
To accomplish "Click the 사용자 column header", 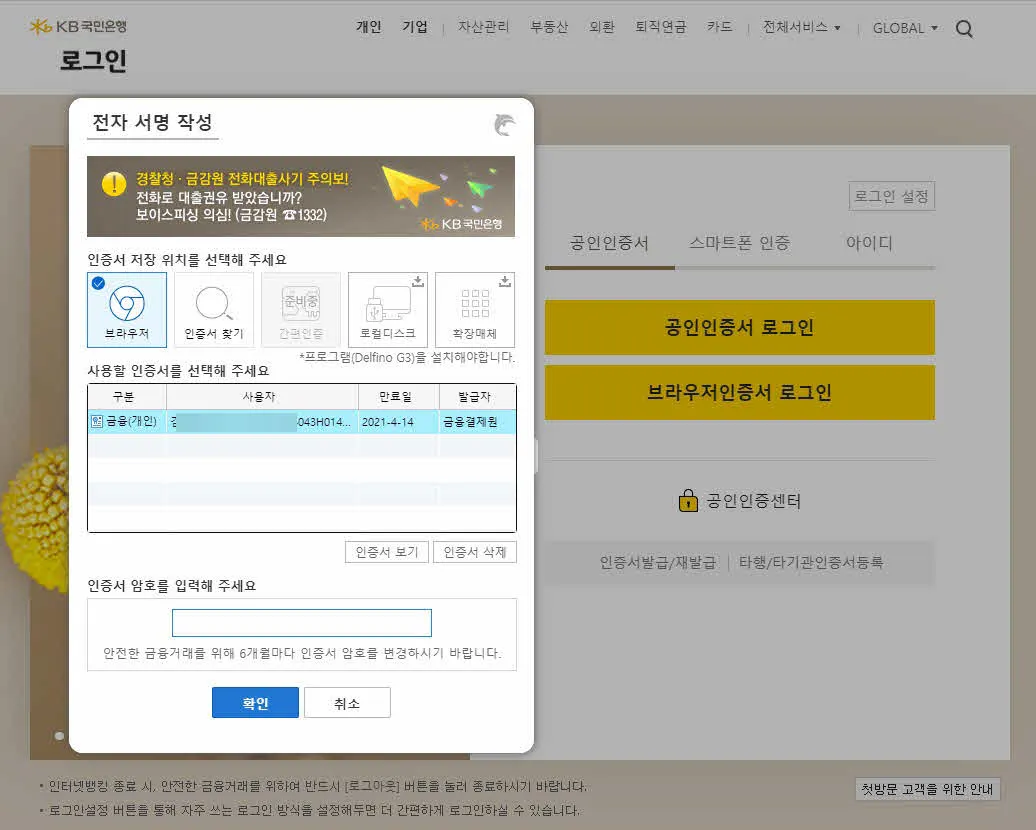I will (x=262, y=397).
